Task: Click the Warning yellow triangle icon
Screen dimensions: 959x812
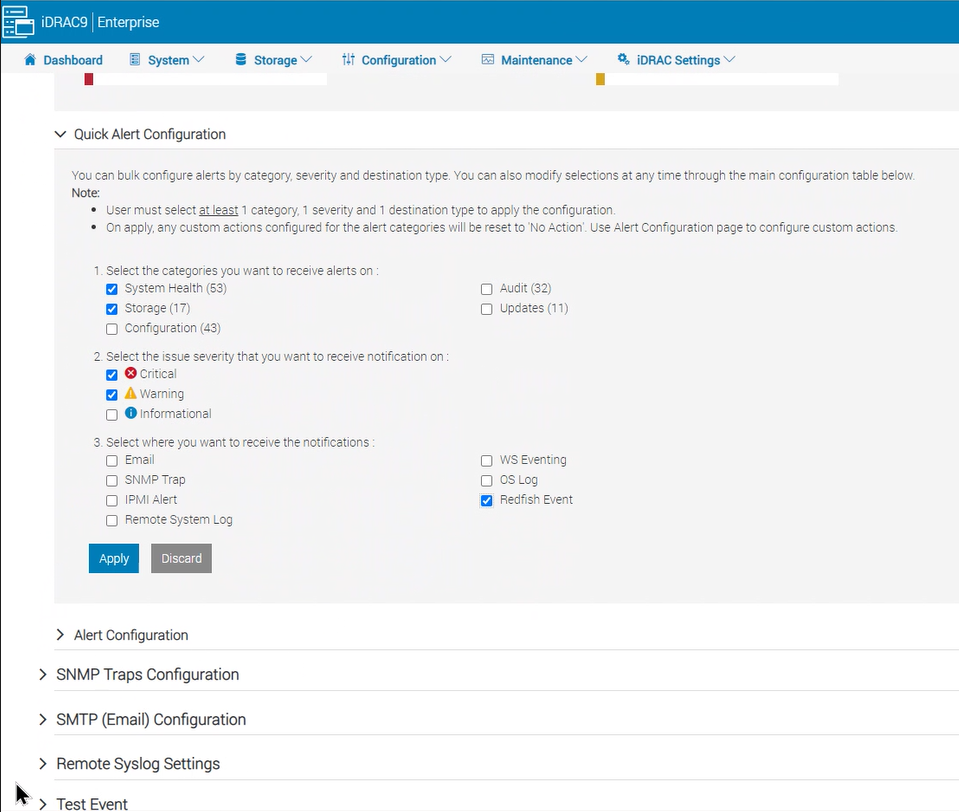Action: click(129, 394)
